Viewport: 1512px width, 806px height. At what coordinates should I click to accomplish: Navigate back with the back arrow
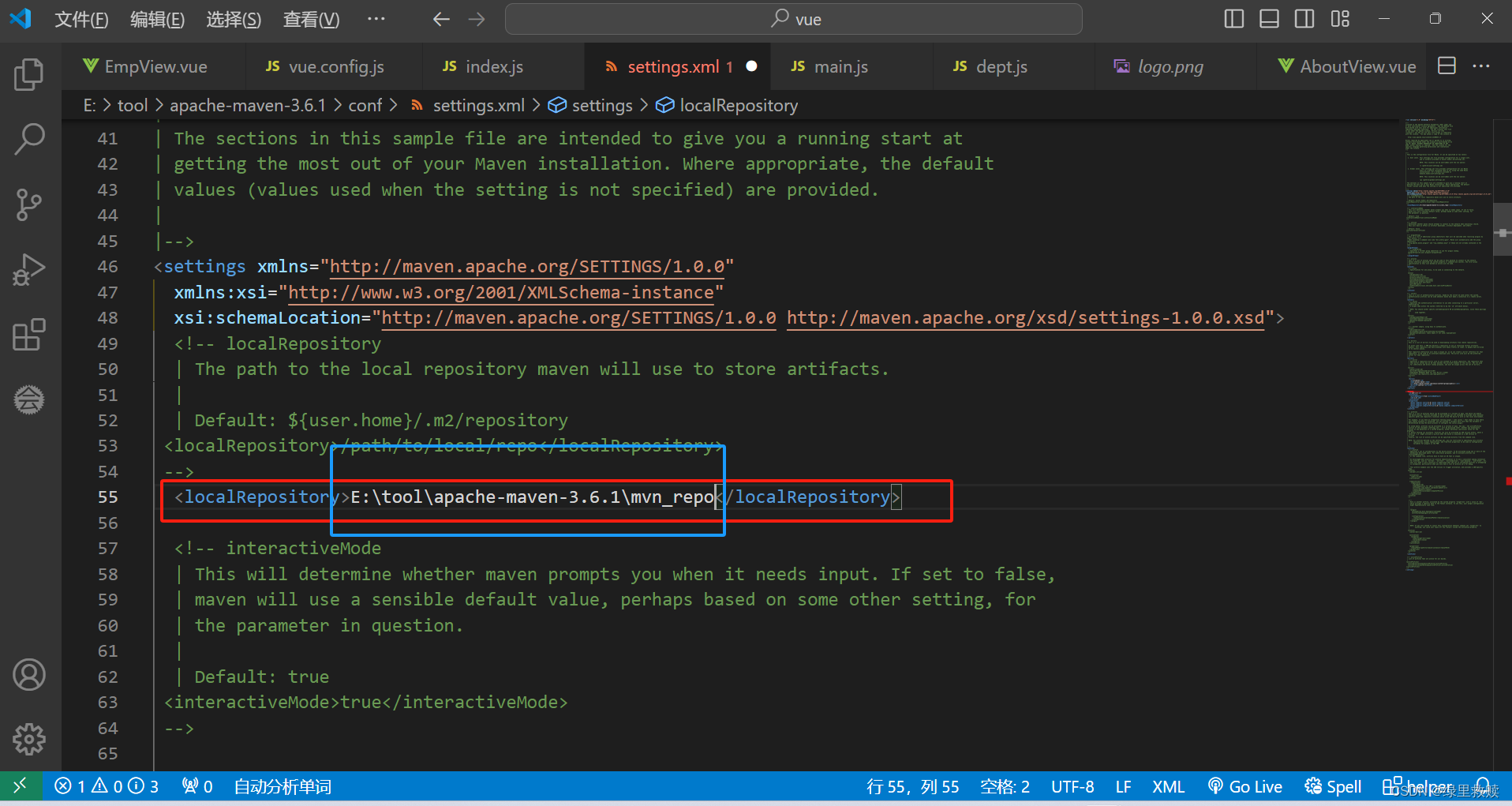pos(441,19)
